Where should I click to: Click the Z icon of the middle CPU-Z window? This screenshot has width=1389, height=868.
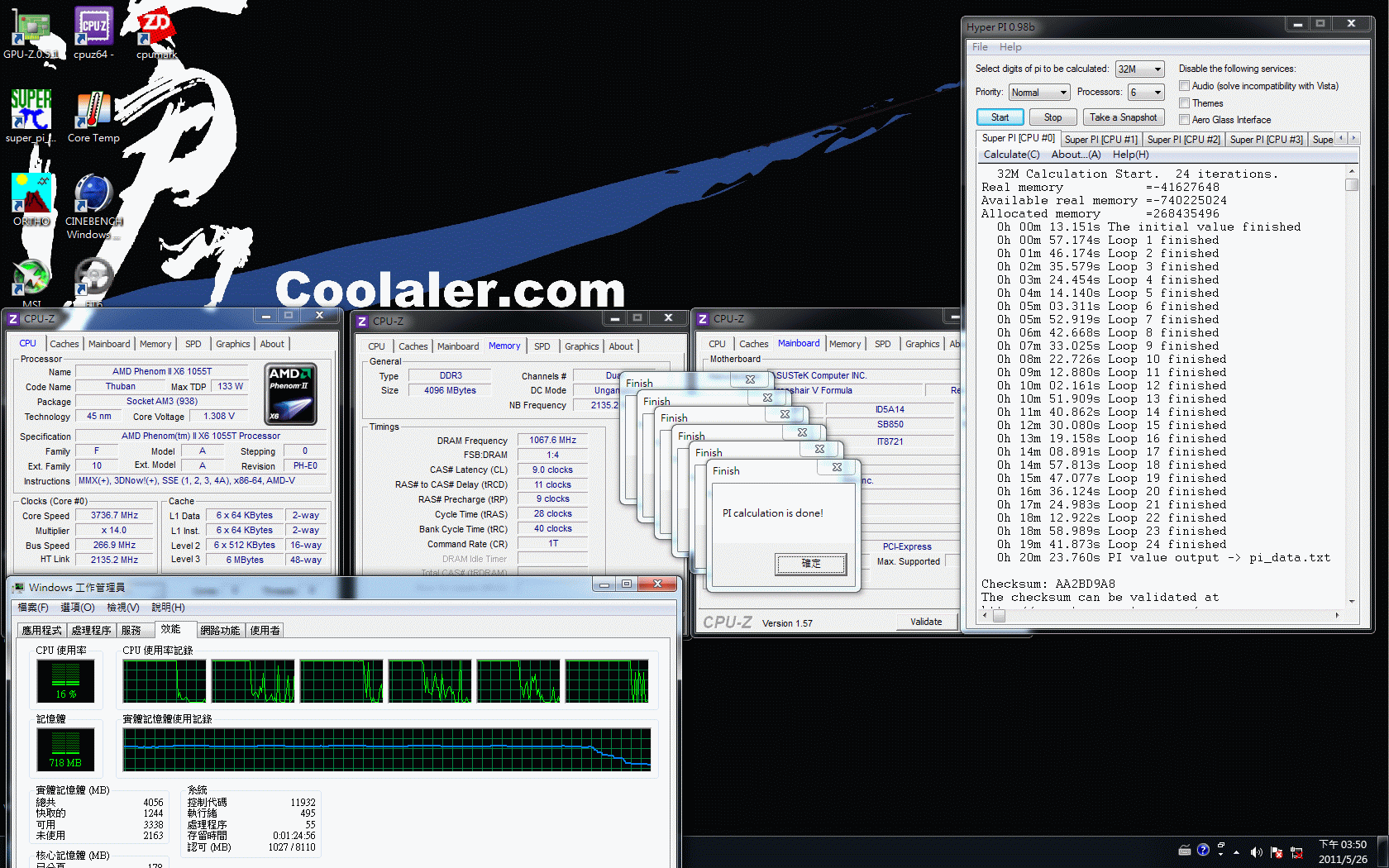click(362, 321)
